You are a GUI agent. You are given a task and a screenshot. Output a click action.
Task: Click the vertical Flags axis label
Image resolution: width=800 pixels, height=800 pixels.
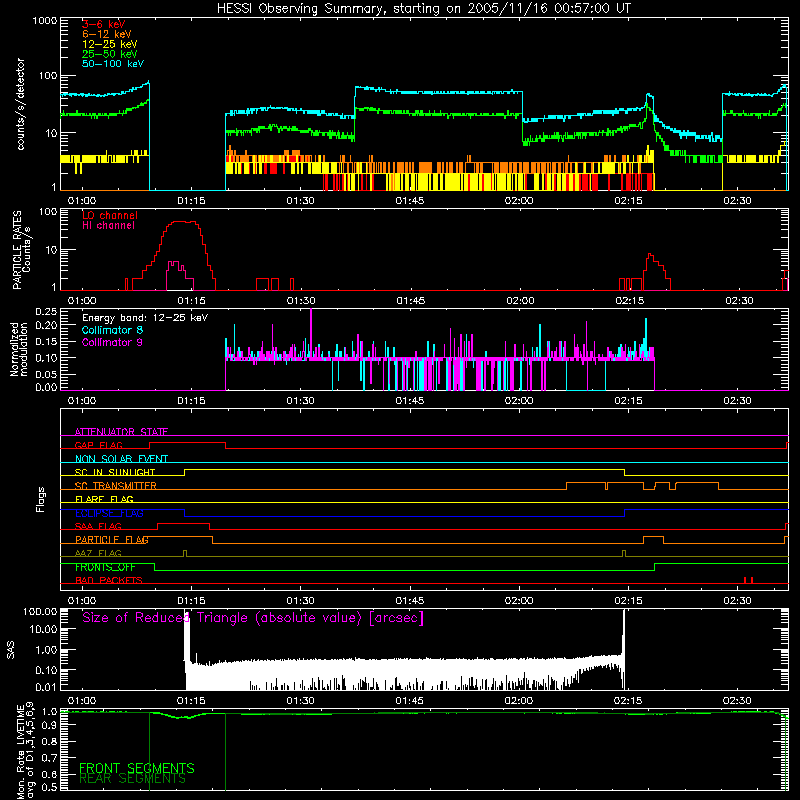tap(41, 499)
